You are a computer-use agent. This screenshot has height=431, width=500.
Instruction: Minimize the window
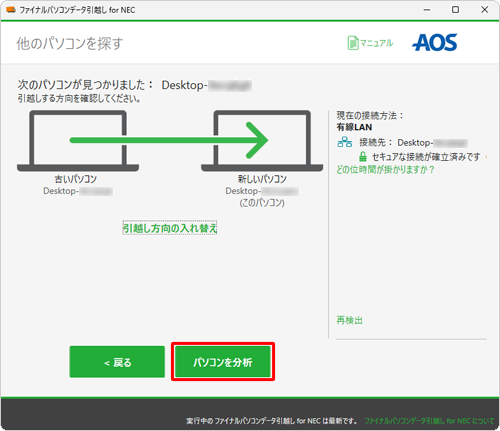tap(427, 10)
